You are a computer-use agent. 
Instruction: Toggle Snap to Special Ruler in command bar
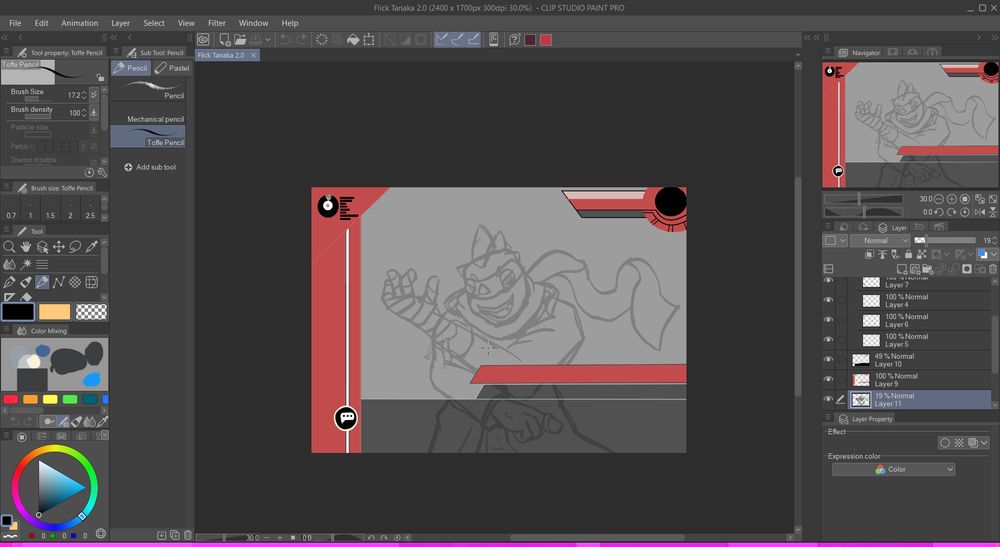coord(457,40)
